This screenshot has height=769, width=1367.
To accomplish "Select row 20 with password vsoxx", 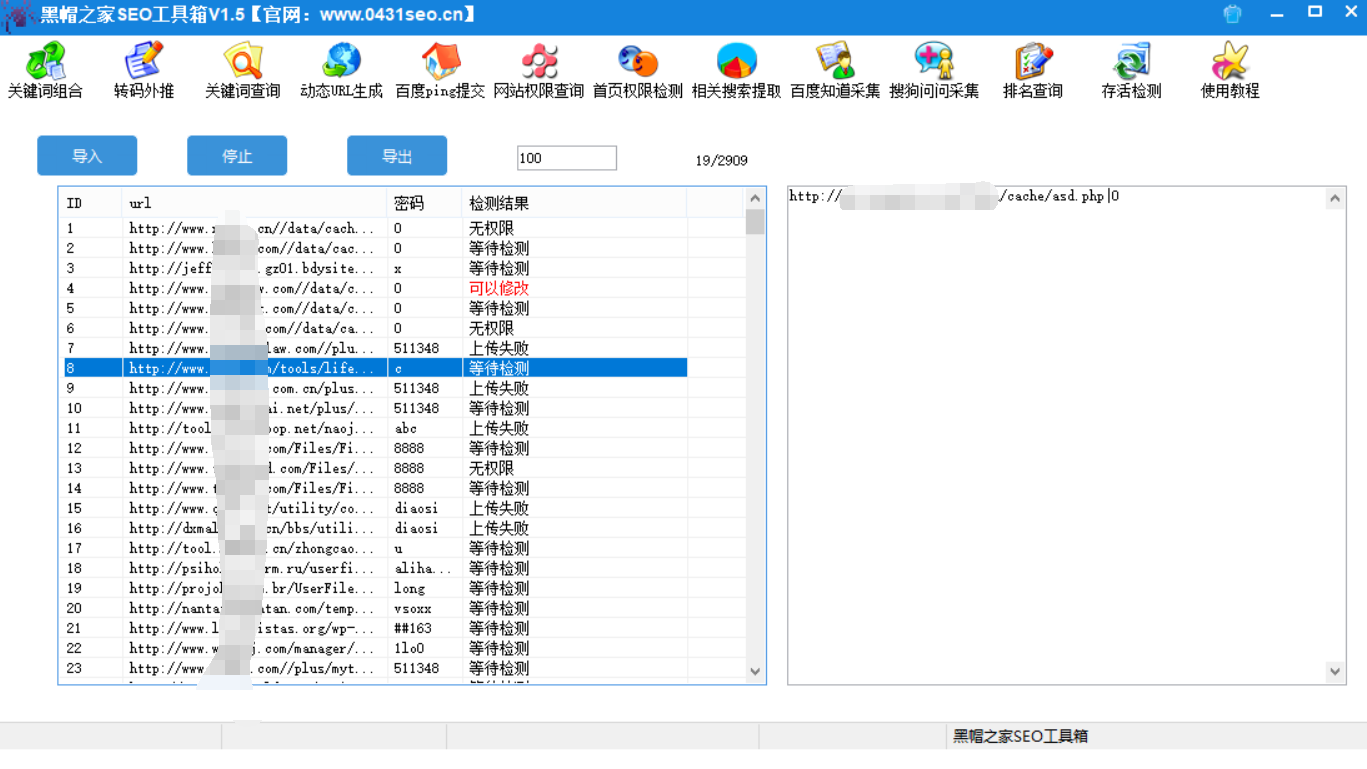I will (375, 608).
